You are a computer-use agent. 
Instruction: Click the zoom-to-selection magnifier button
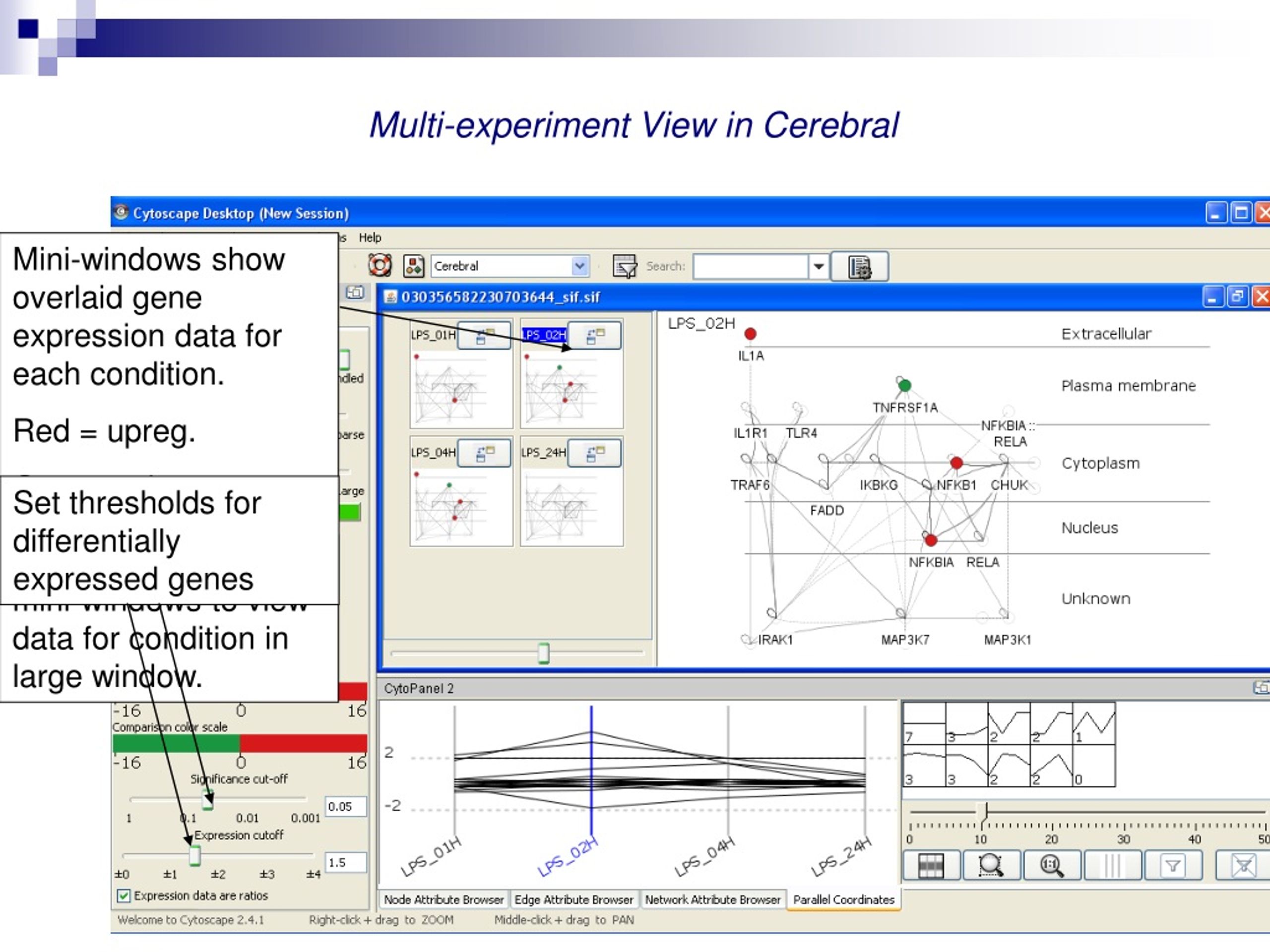pos(991,865)
